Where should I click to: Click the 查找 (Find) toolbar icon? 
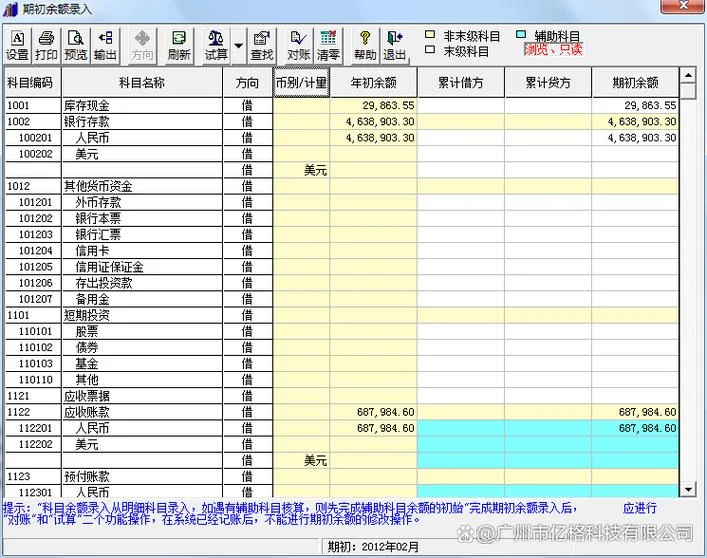[262, 46]
